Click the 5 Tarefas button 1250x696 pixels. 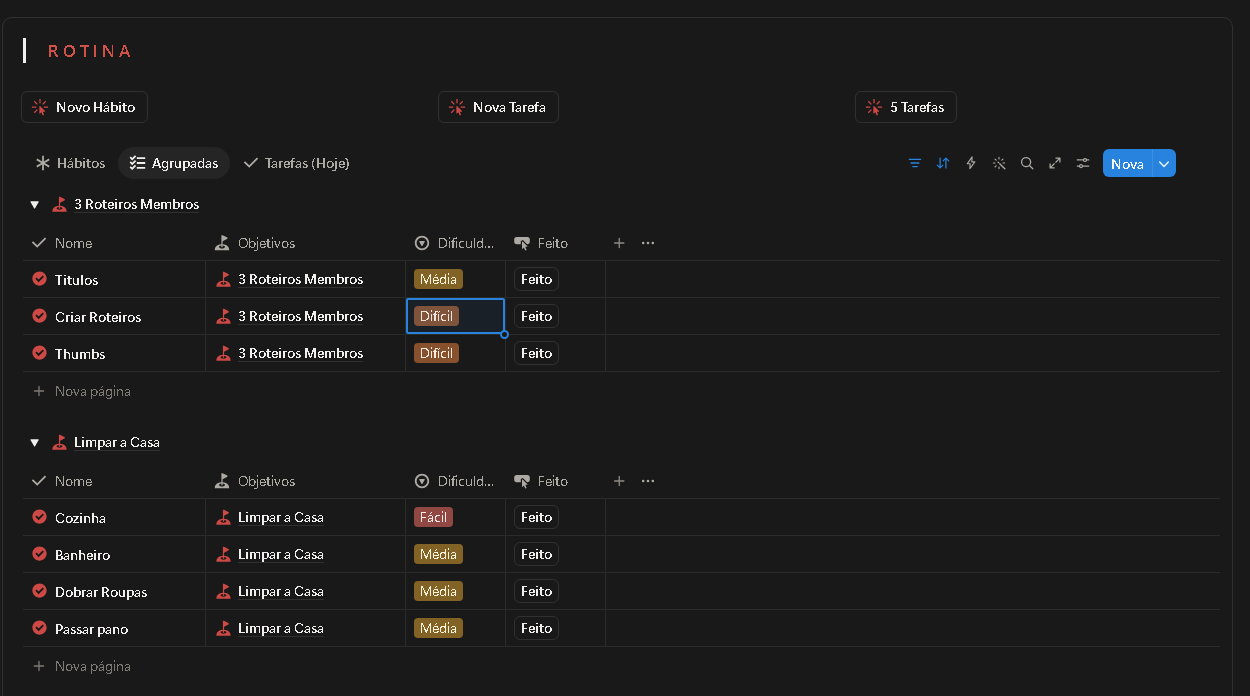906,107
